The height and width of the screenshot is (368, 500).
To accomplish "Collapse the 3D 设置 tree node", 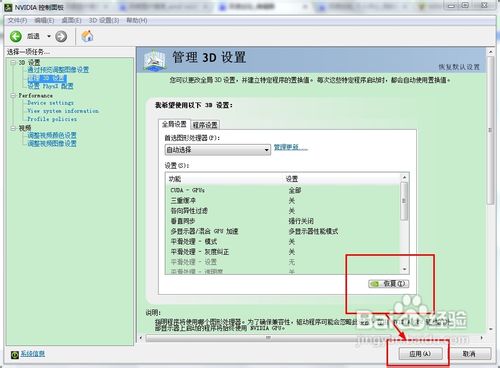I will coord(13,62).
